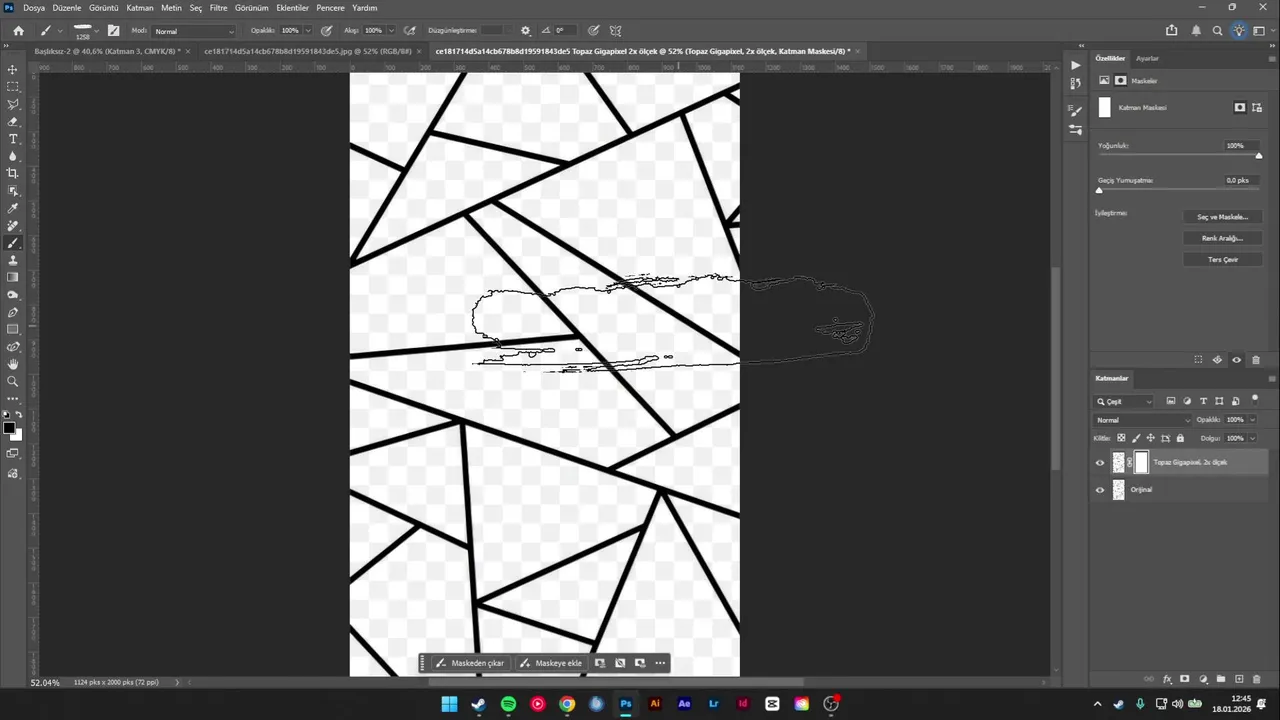
Task: Select the Clone Stamp tool
Action: (13, 260)
